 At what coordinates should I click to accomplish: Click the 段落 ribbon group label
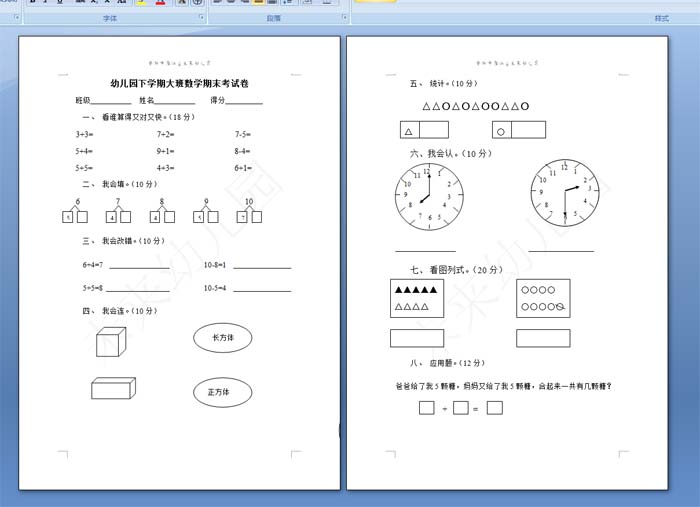(x=273, y=18)
